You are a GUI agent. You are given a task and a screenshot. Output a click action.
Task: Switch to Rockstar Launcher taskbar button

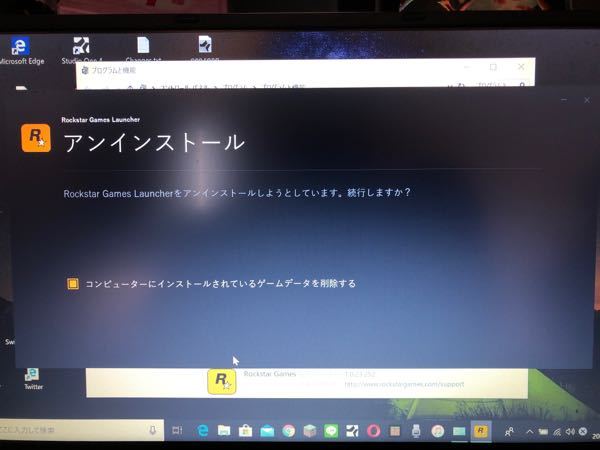481,431
